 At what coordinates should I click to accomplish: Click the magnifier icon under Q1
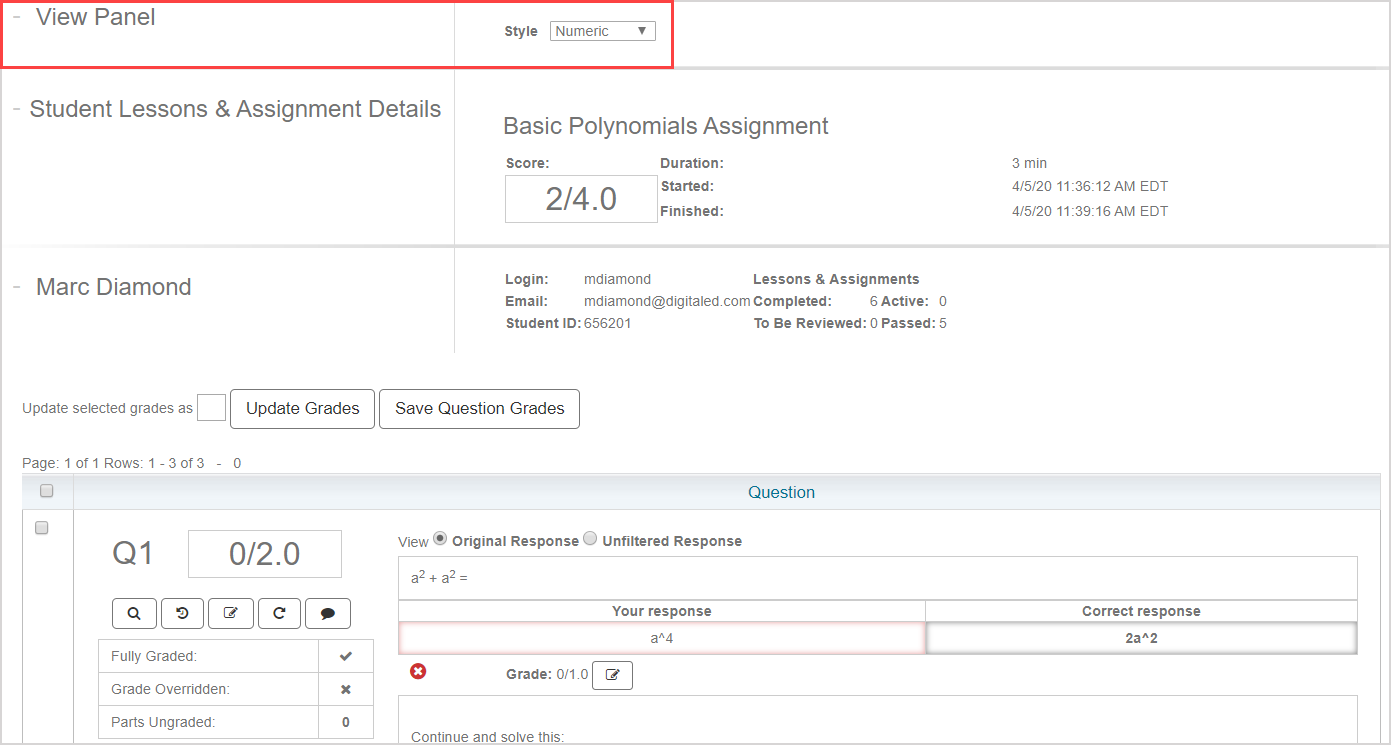pos(134,613)
